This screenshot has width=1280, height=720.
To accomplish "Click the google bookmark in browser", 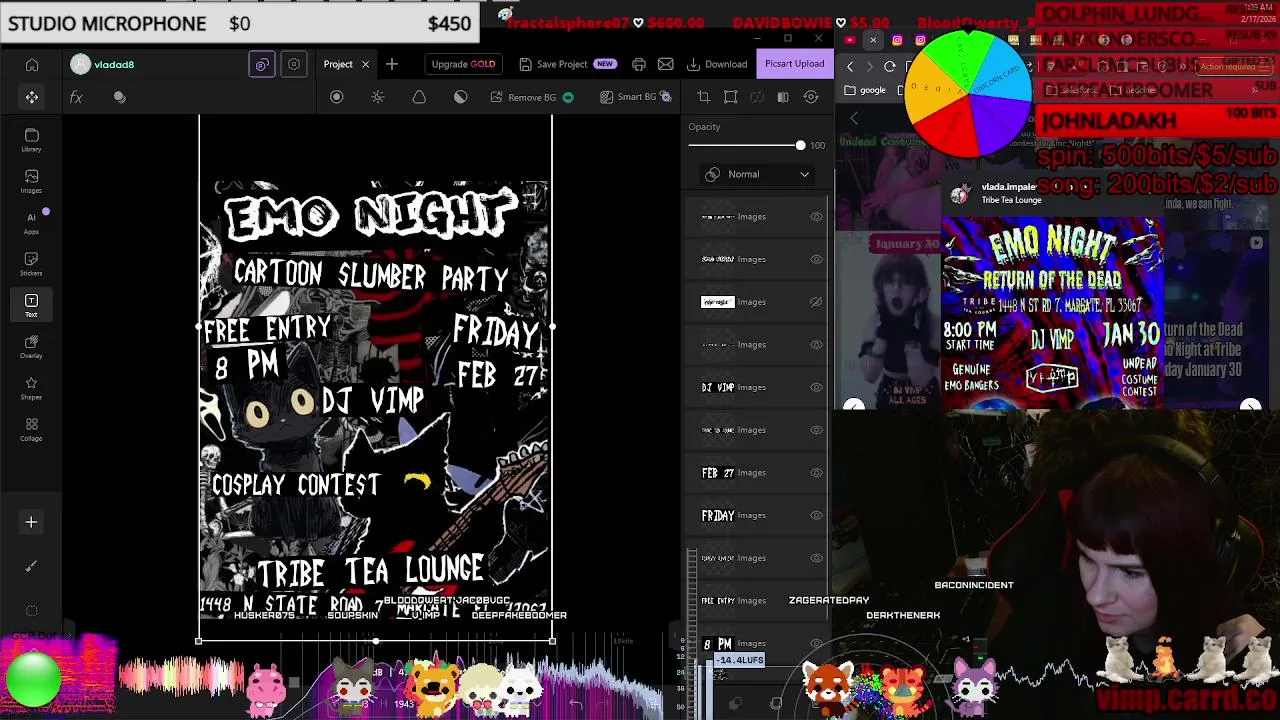I will tap(866, 90).
